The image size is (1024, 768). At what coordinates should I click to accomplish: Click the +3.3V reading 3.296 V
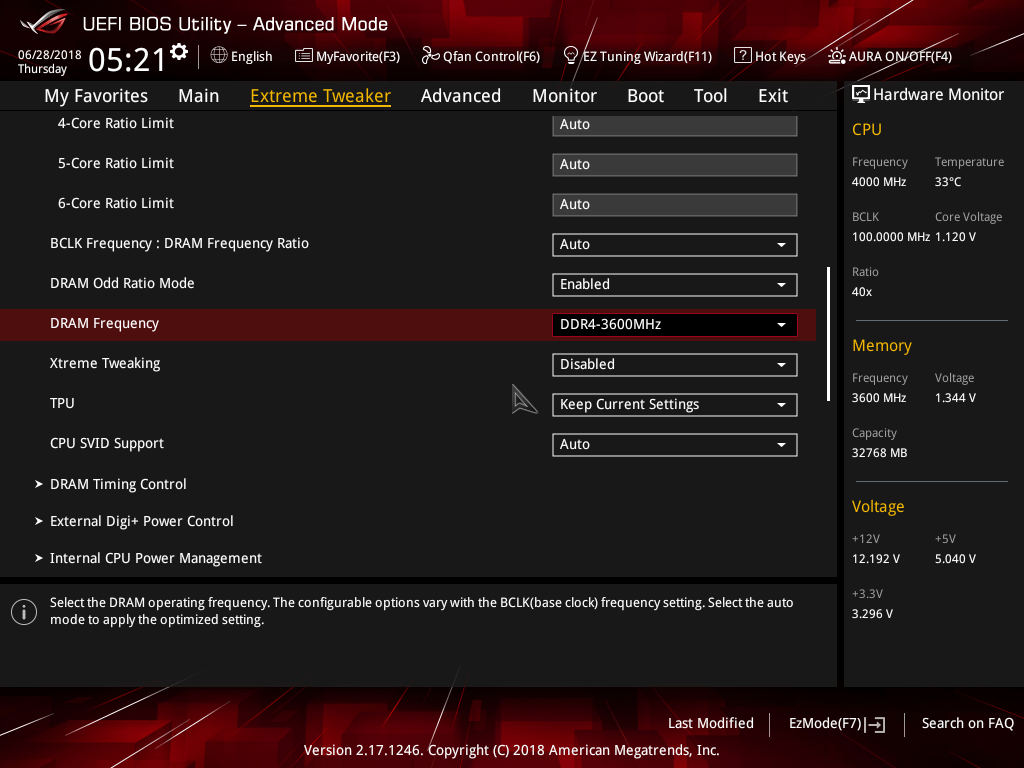click(872, 614)
